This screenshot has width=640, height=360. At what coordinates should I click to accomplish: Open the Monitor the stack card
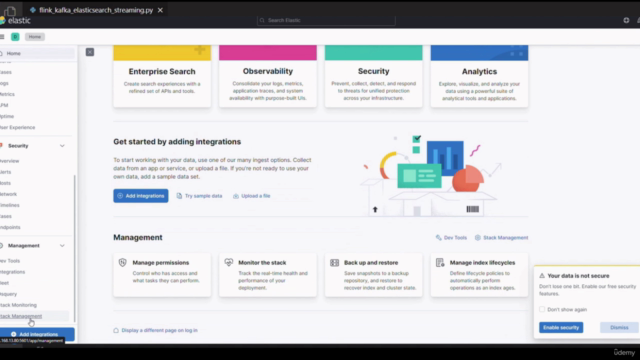pyautogui.click(x=268, y=275)
